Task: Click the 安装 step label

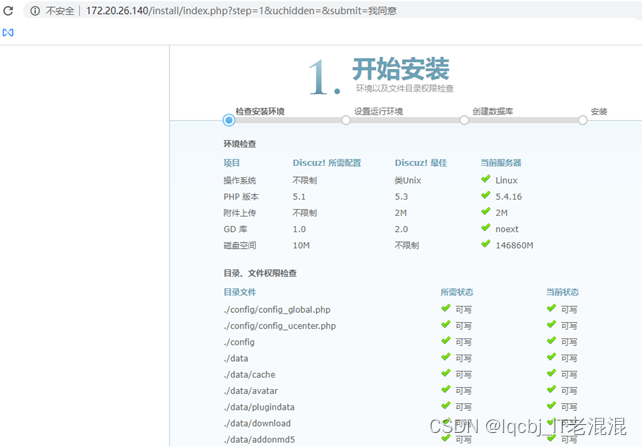Action: click(x=599, y=111)
